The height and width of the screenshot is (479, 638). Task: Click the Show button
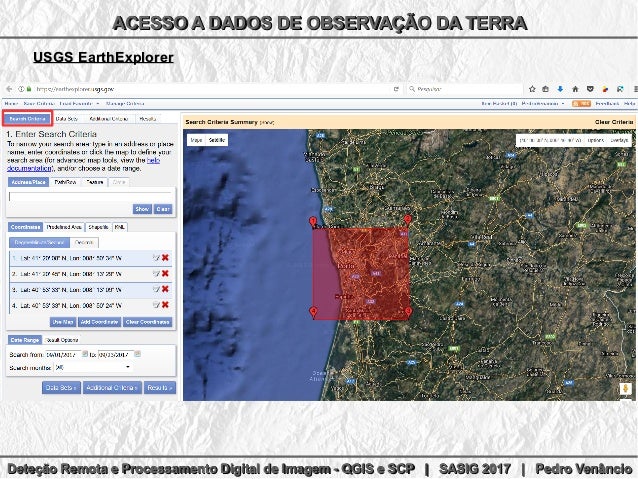pyautogui.click(x=142, y=209)
